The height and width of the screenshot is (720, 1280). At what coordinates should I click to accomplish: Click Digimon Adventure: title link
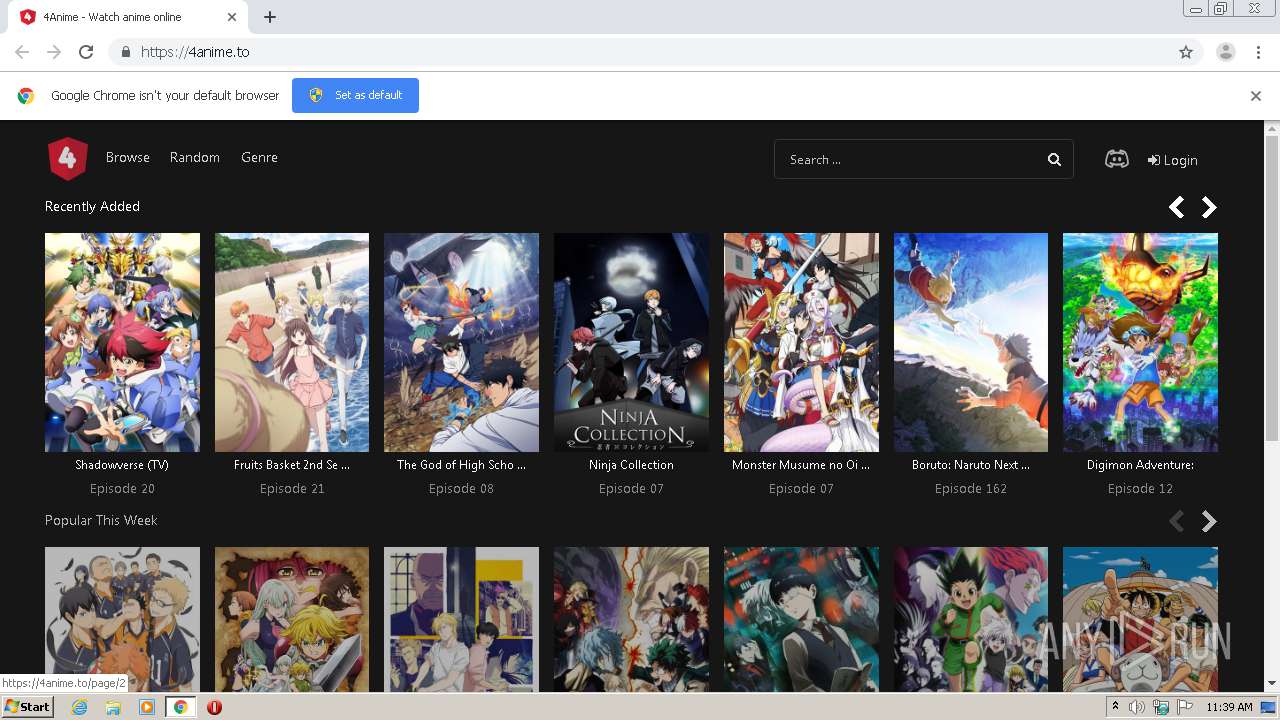[x=1140, y=465]
